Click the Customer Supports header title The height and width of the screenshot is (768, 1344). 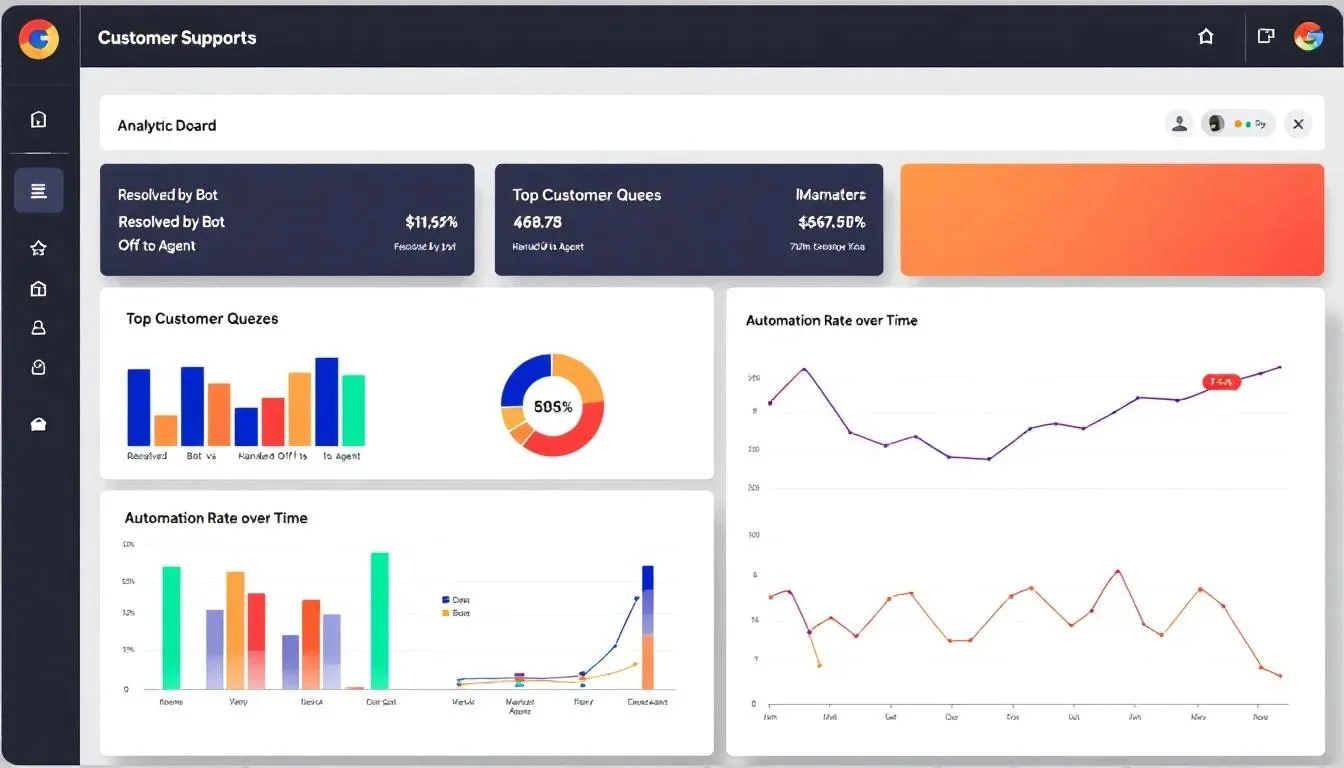click(x=177, y=38)
